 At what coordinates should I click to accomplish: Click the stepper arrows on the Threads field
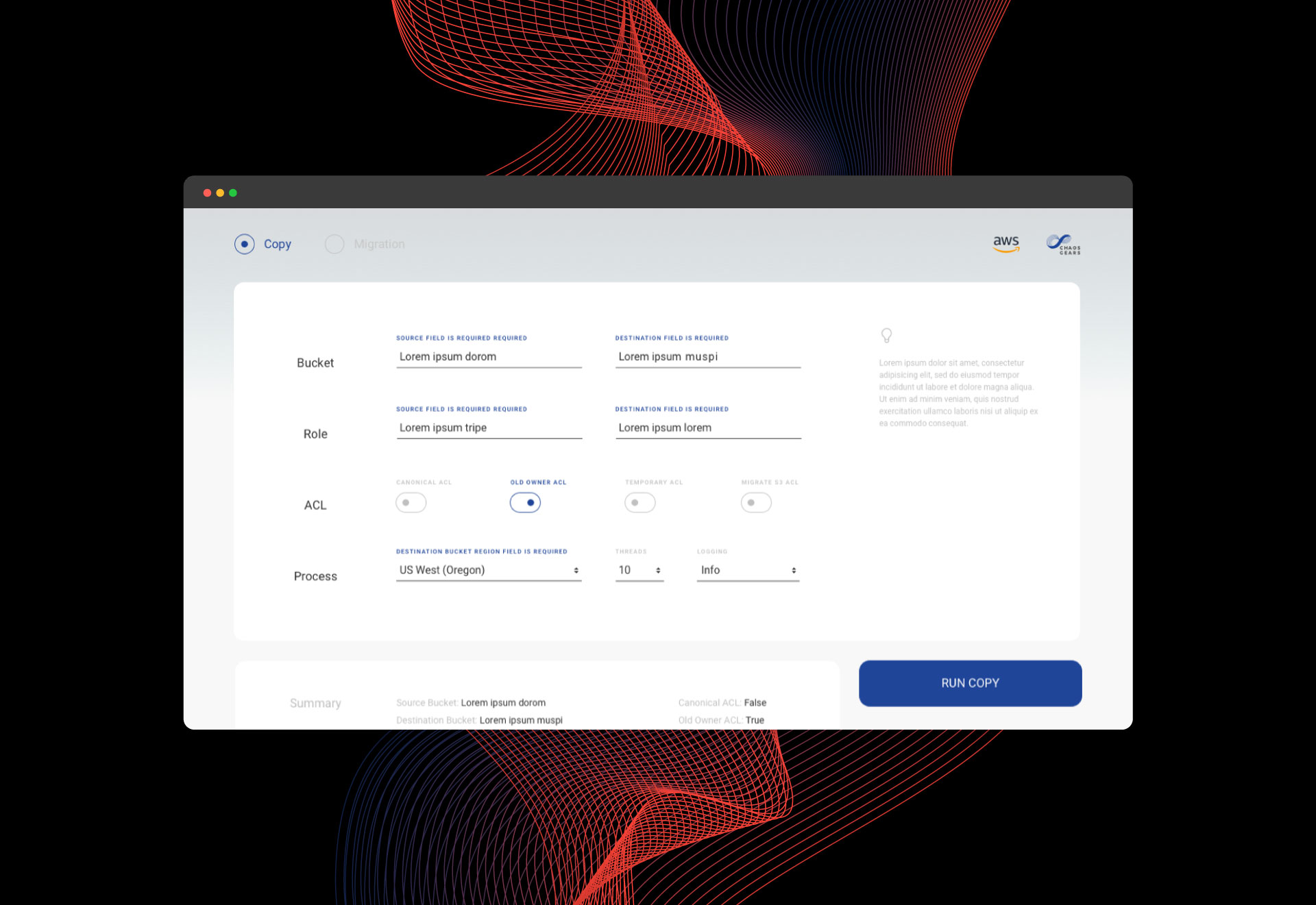point(659,569)
